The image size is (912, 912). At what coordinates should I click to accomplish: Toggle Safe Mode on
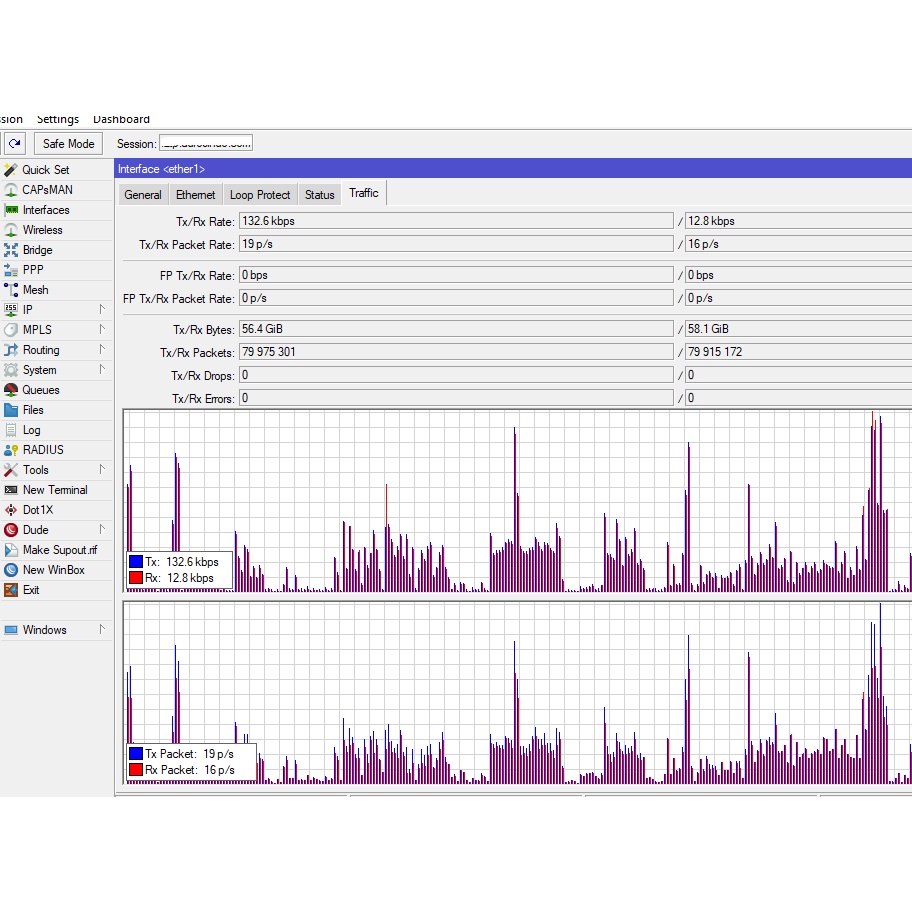(67, 142)
